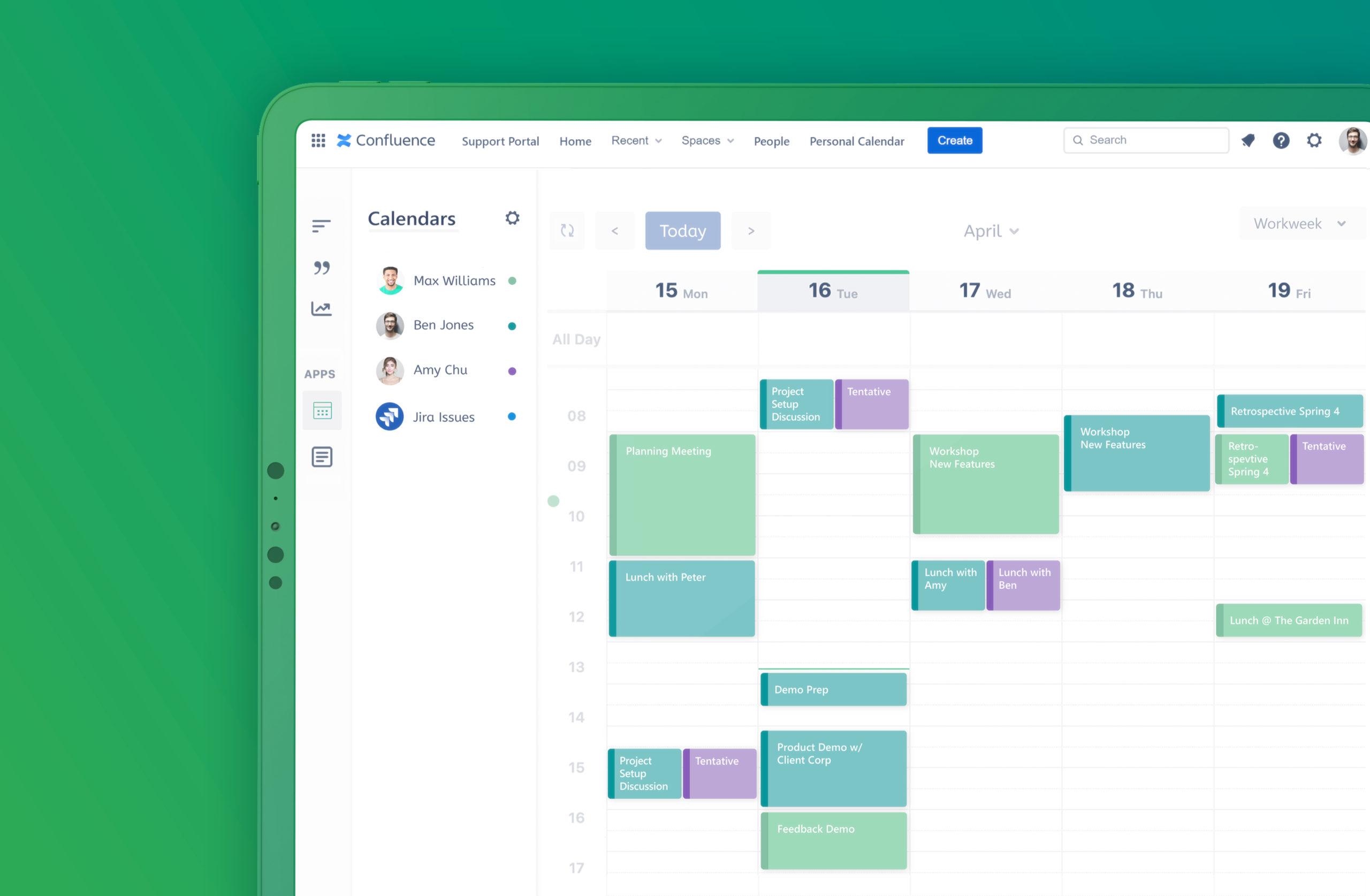Expand the Recent dropdown menu
1370x896 pixels.
tap(636, 140)
